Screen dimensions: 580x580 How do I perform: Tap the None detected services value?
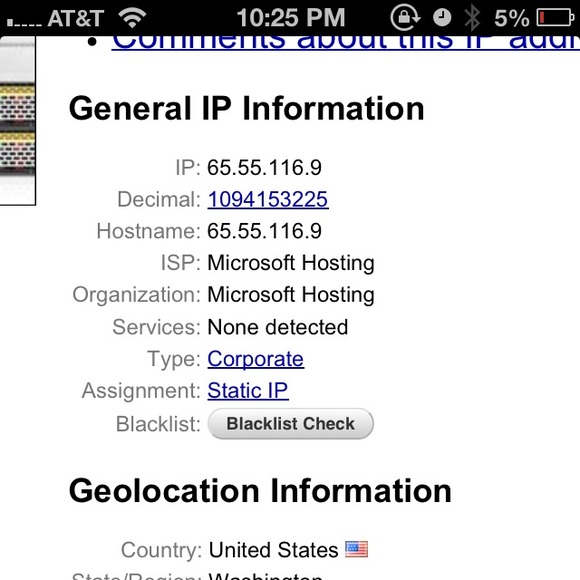277,327
